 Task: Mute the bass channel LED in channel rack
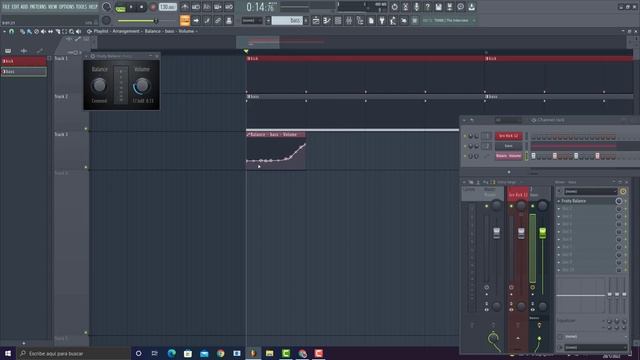464,146
